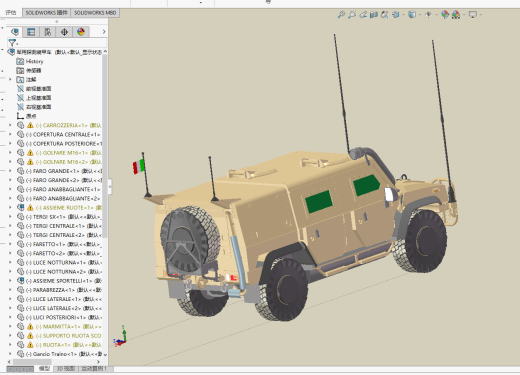
Task: Expand the CARROZZERIA<1> tree node
Action: [x=10, y=125]
